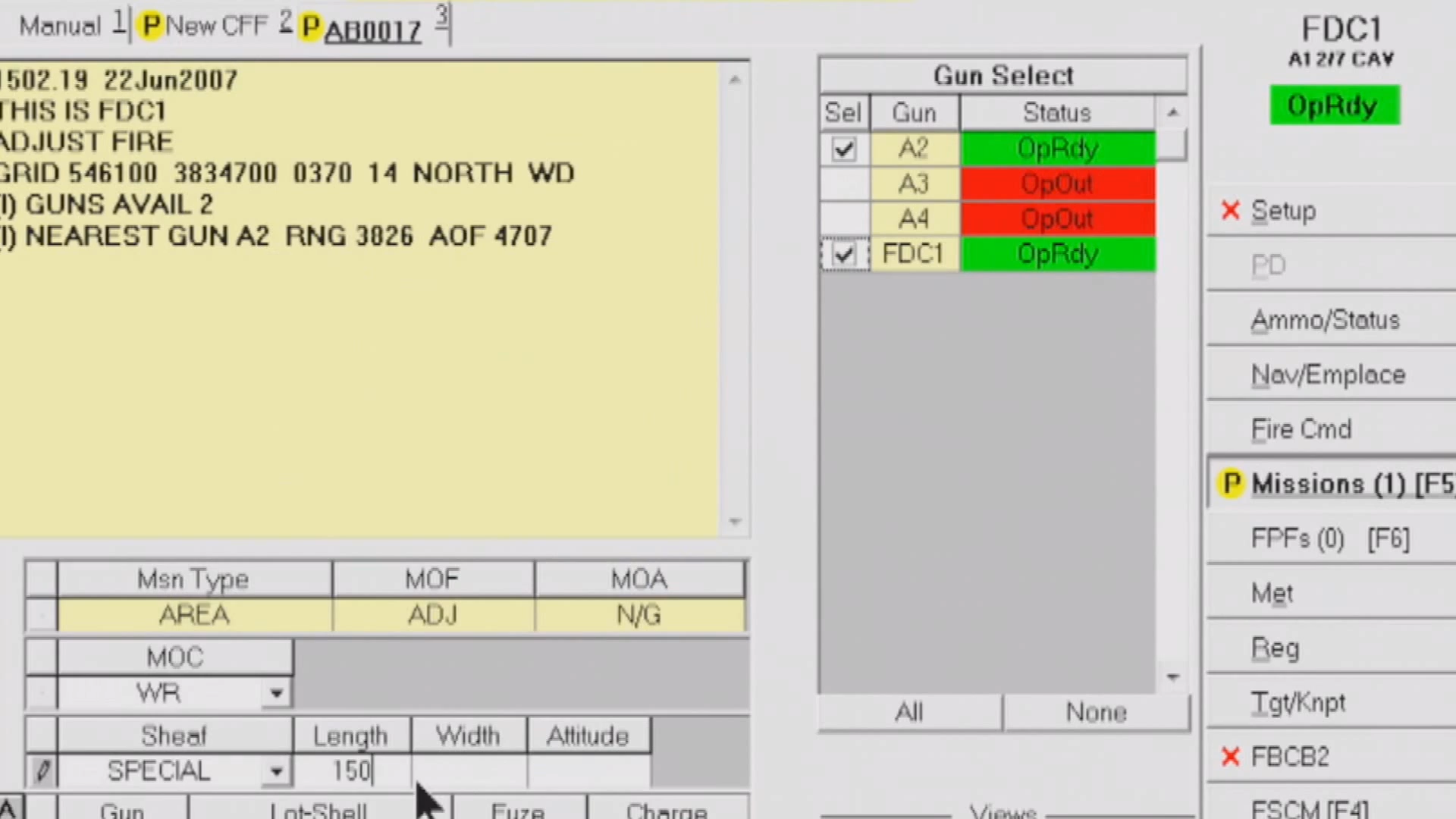Click the All guns button
The image size is (1456, 819).
(910, 712)
